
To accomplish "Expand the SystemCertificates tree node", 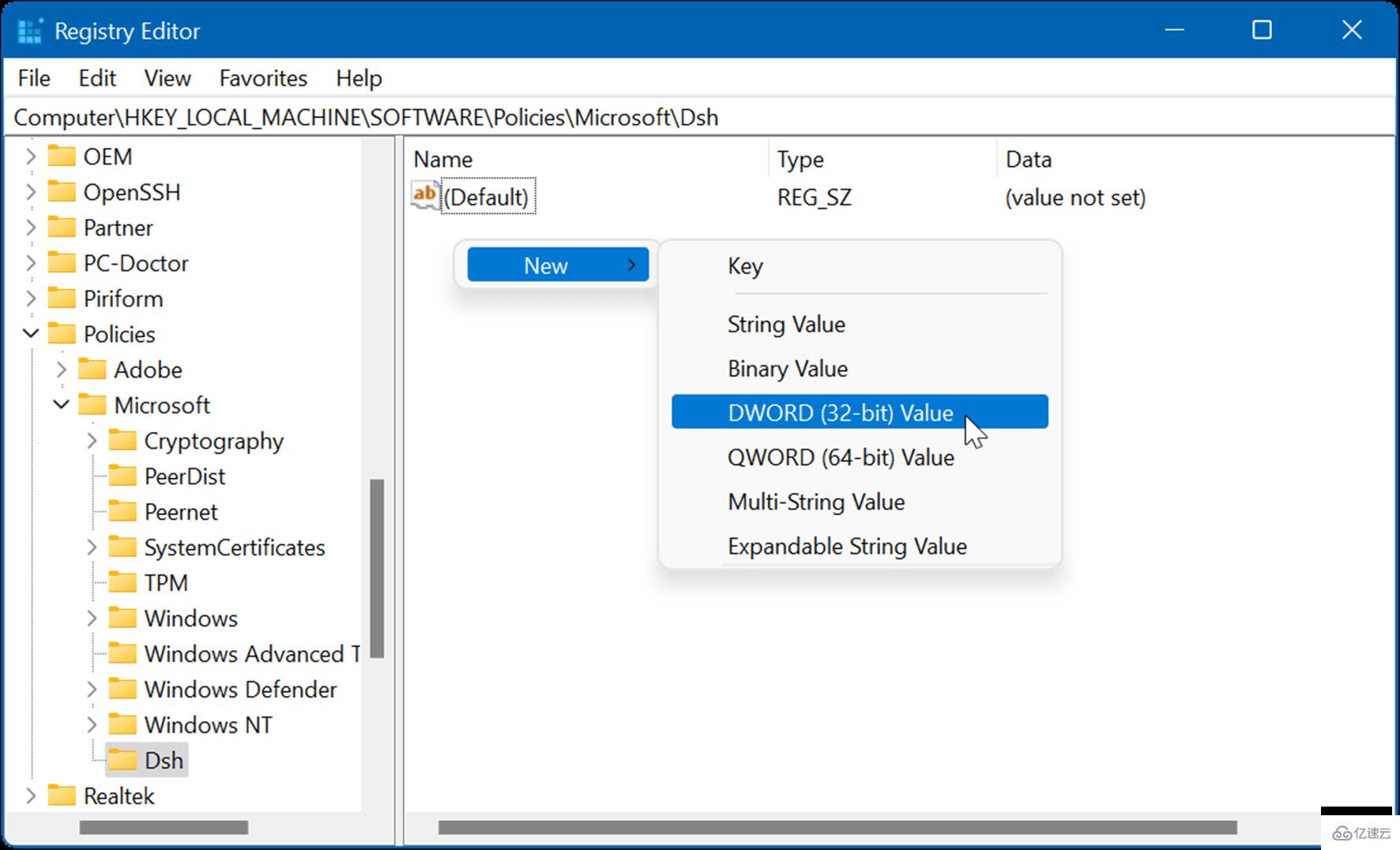I will 91,547.
